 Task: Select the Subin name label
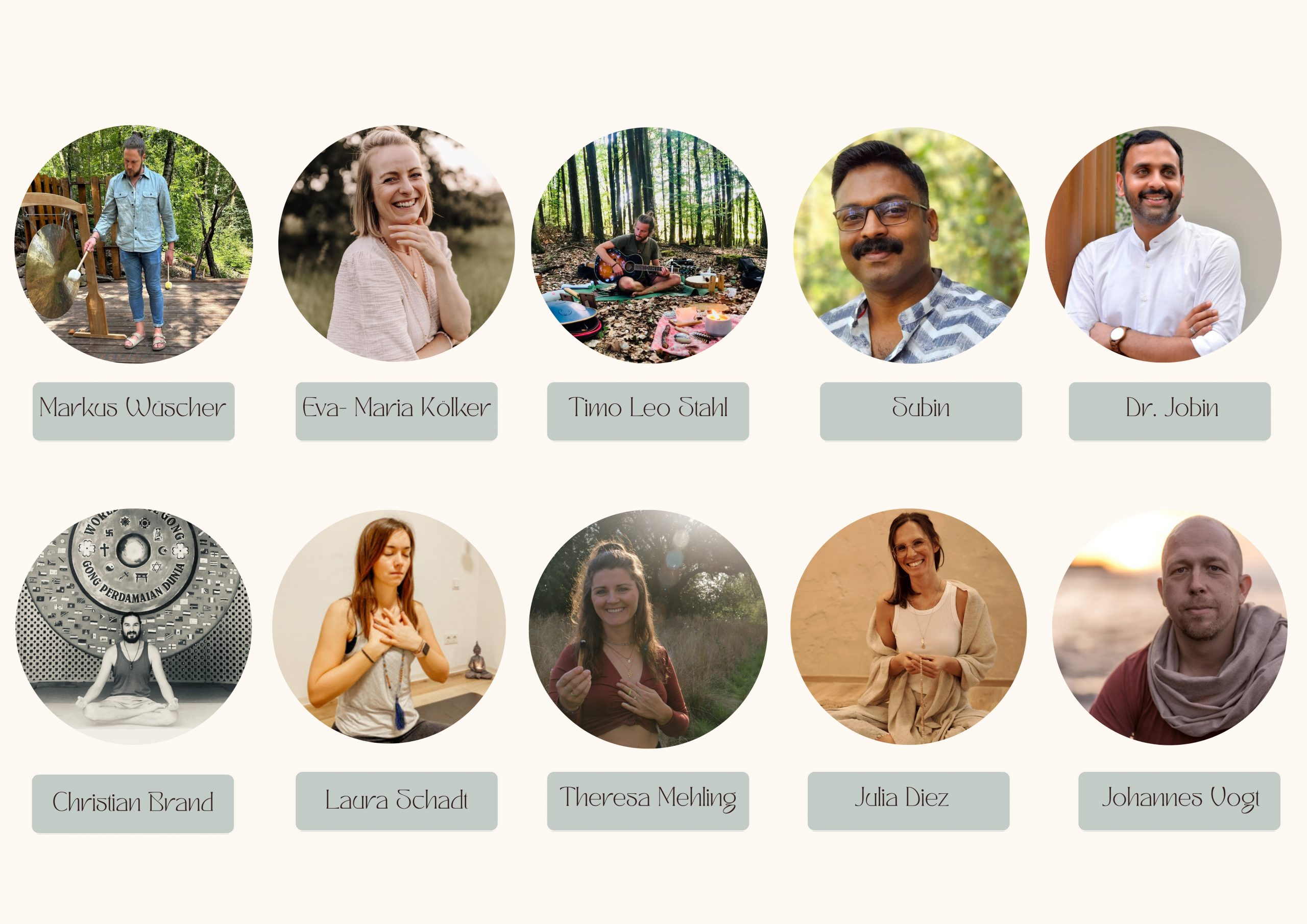[921, 411]
